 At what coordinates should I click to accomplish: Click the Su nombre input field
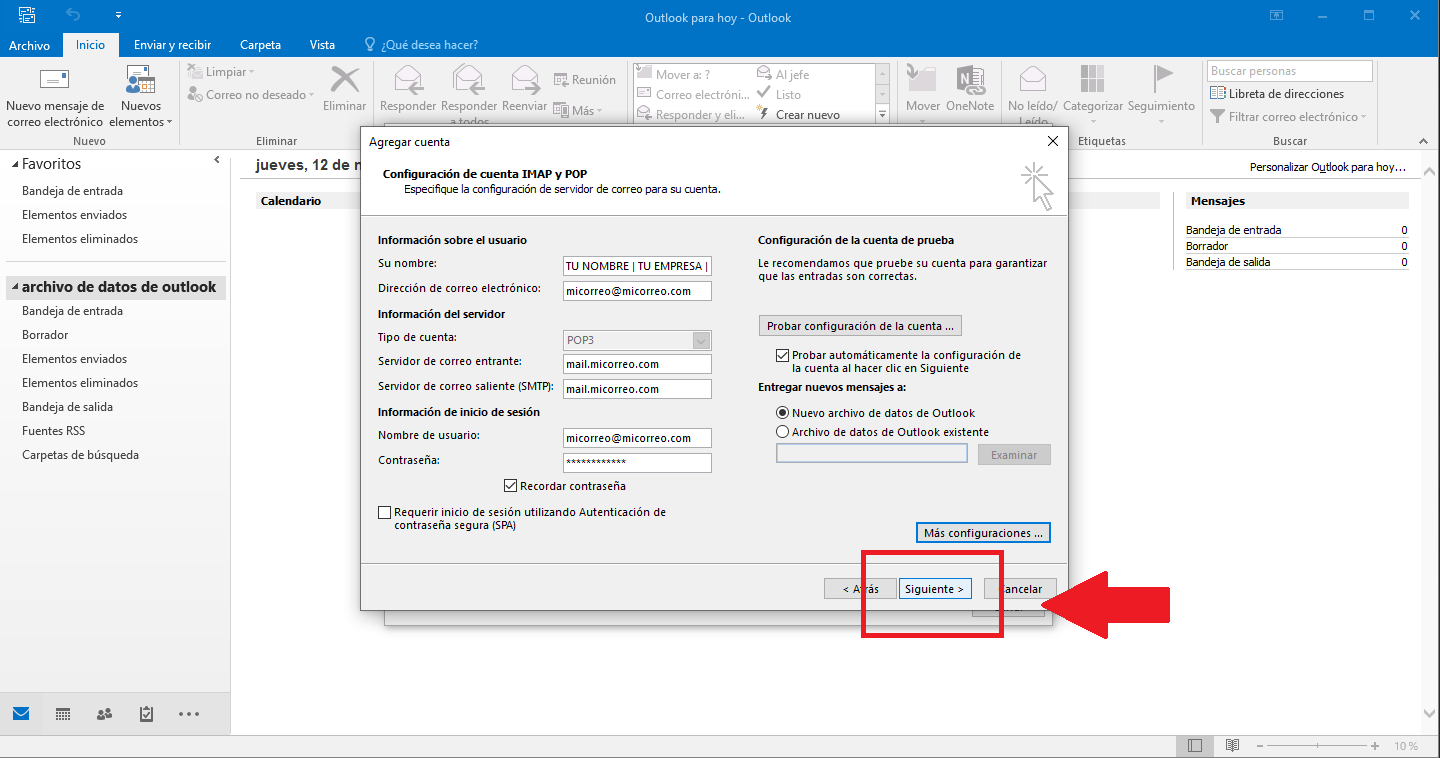click(x=637, y=266)
